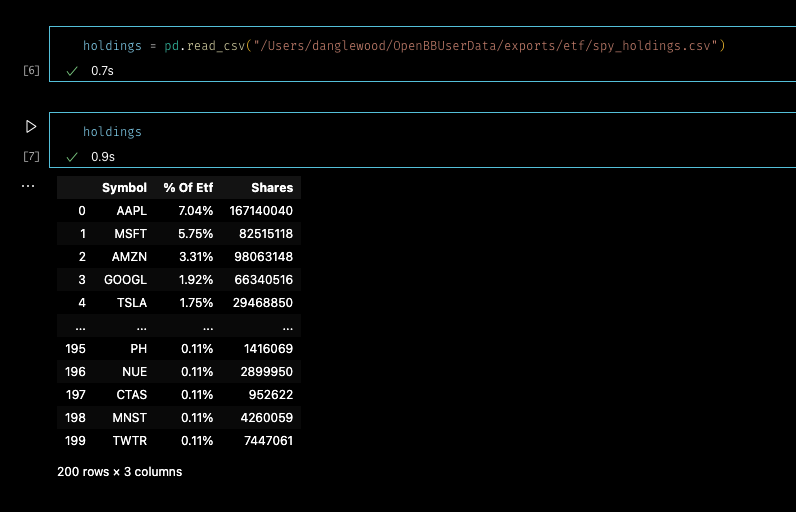Click row index 199
Viewport: 796px width, 512px height.
pyautogui.click(x=75, y=441)
